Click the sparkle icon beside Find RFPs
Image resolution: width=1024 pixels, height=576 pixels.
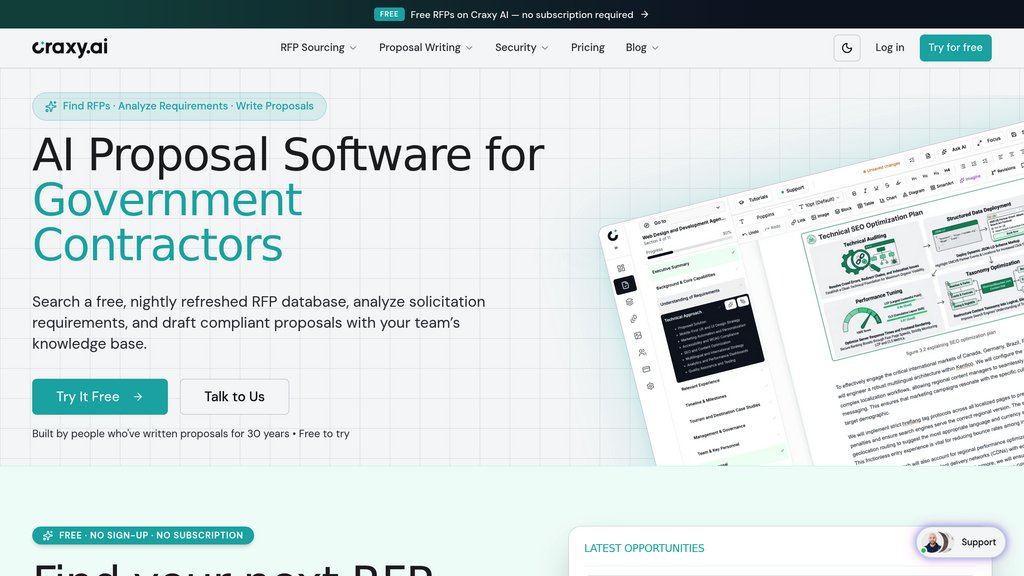pos(50,106)
